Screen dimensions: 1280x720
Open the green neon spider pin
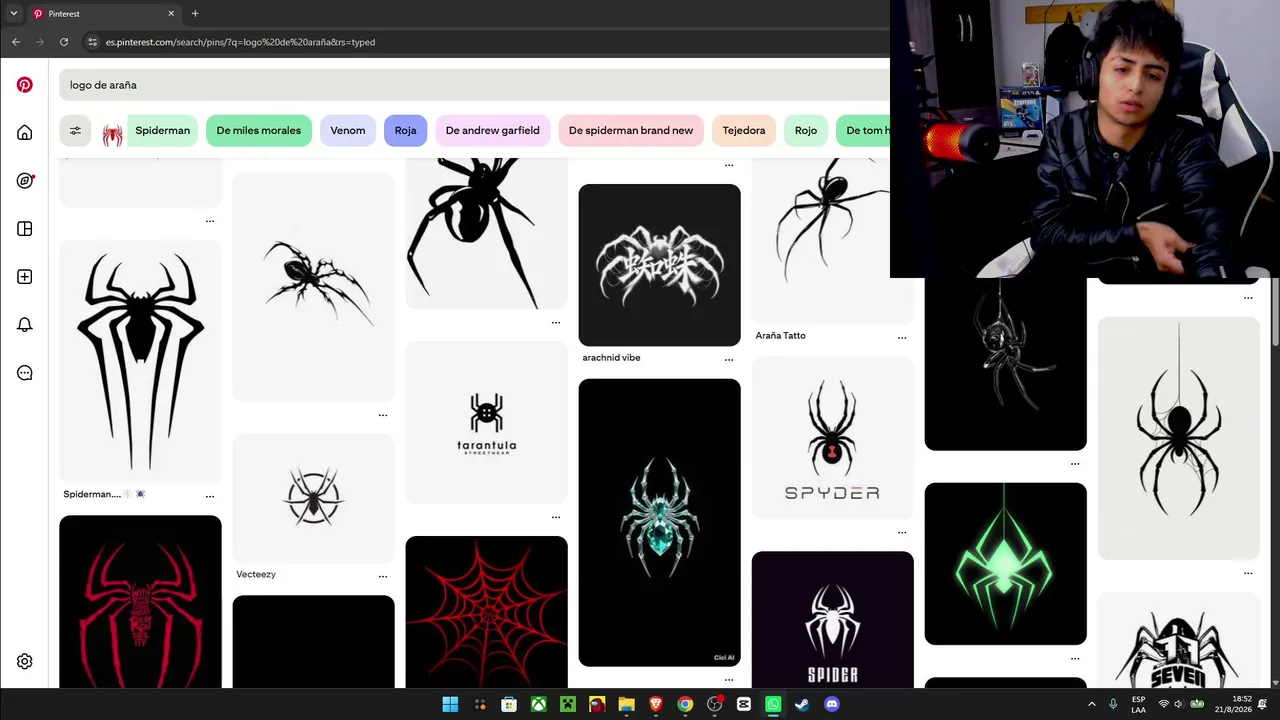[1005, 564]
